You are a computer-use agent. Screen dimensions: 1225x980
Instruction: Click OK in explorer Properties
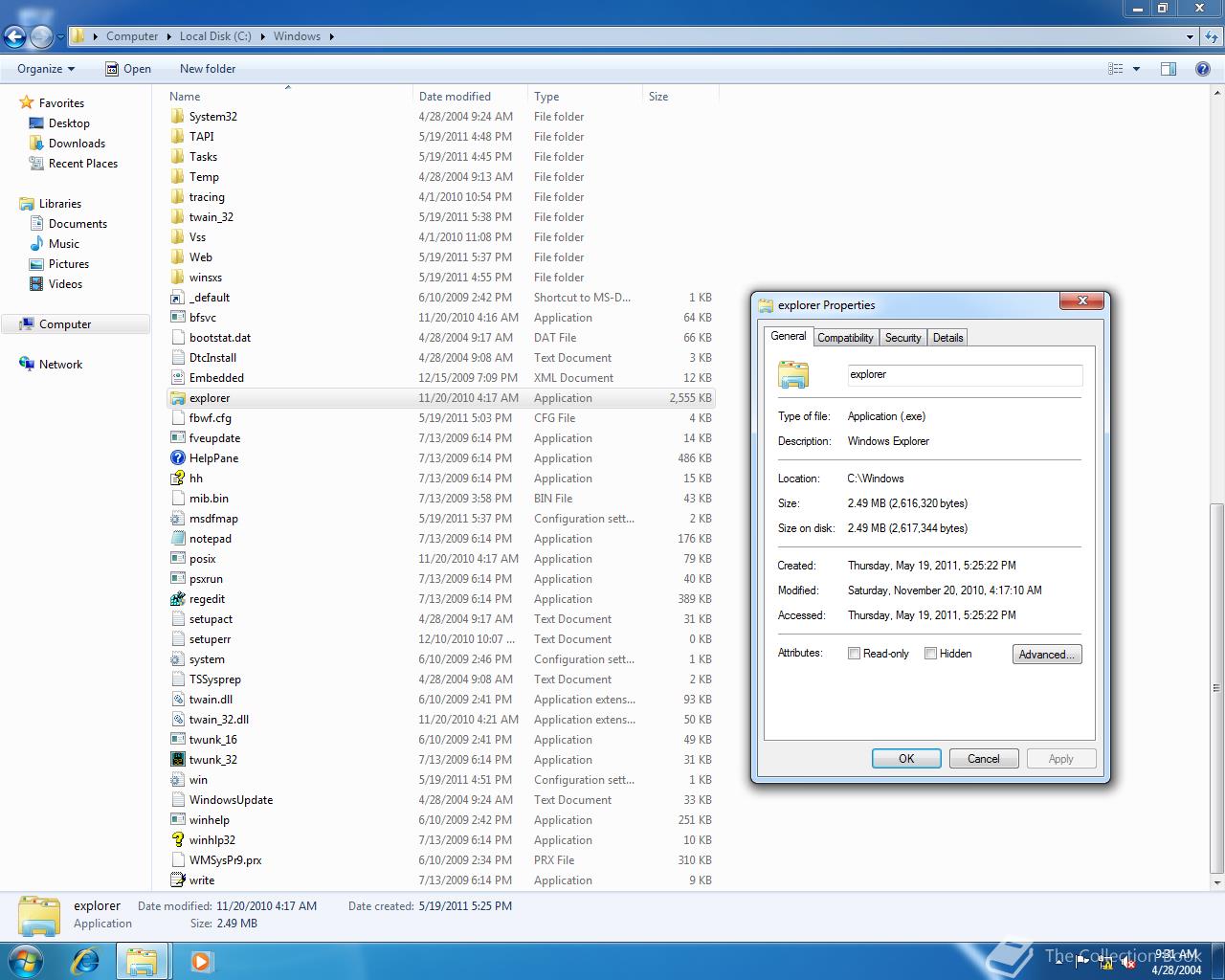click(x=906, y=759)
